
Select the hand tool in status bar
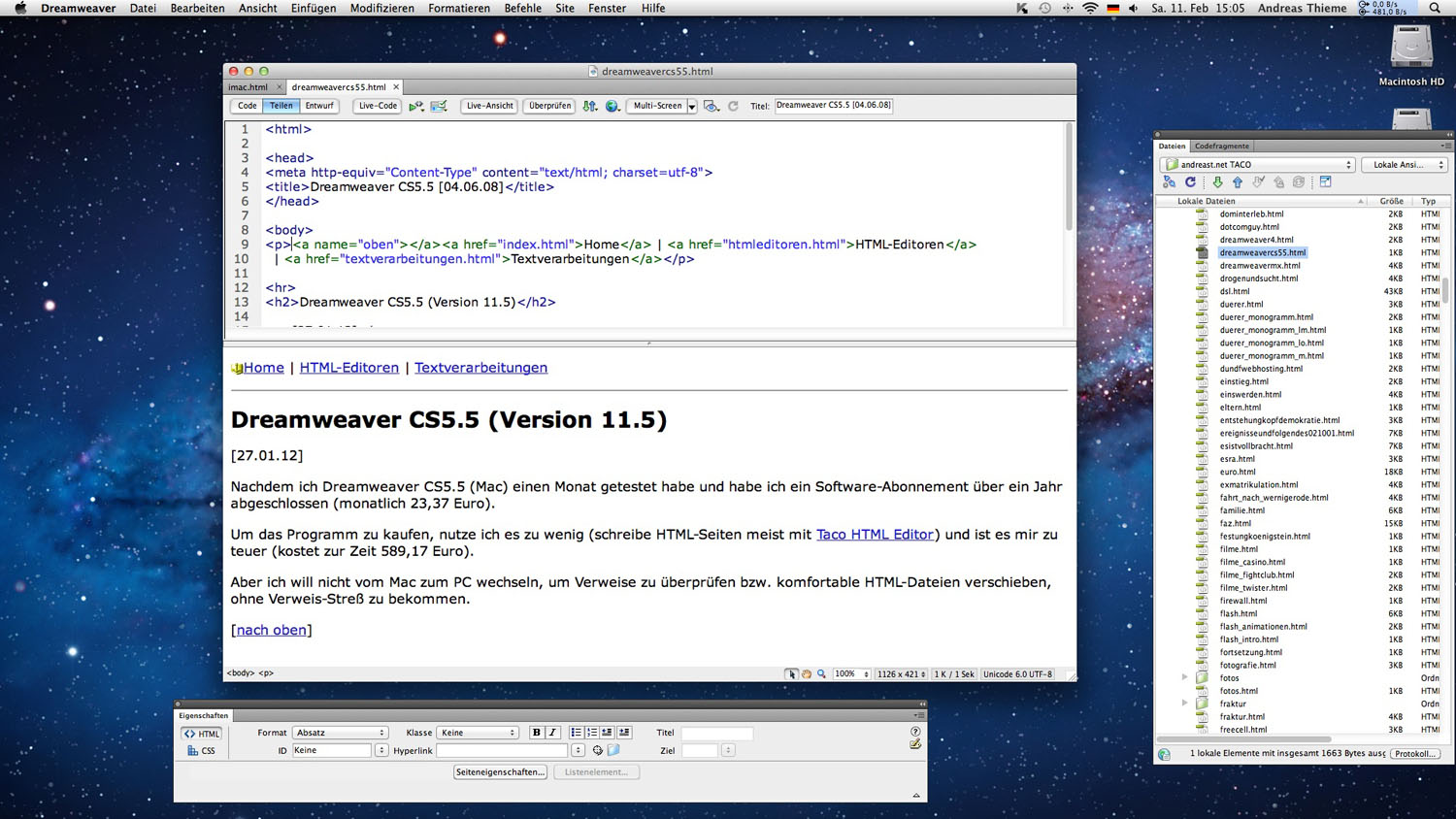[807, 674]
